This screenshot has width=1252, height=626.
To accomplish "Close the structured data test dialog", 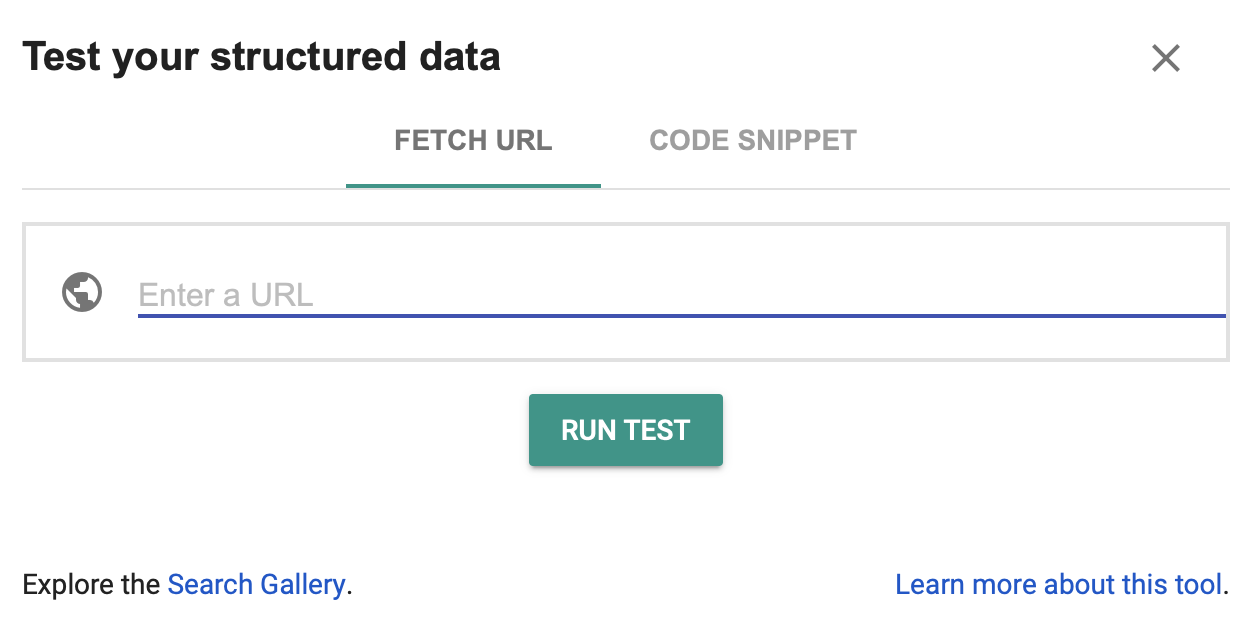I will click(1165, 58).
